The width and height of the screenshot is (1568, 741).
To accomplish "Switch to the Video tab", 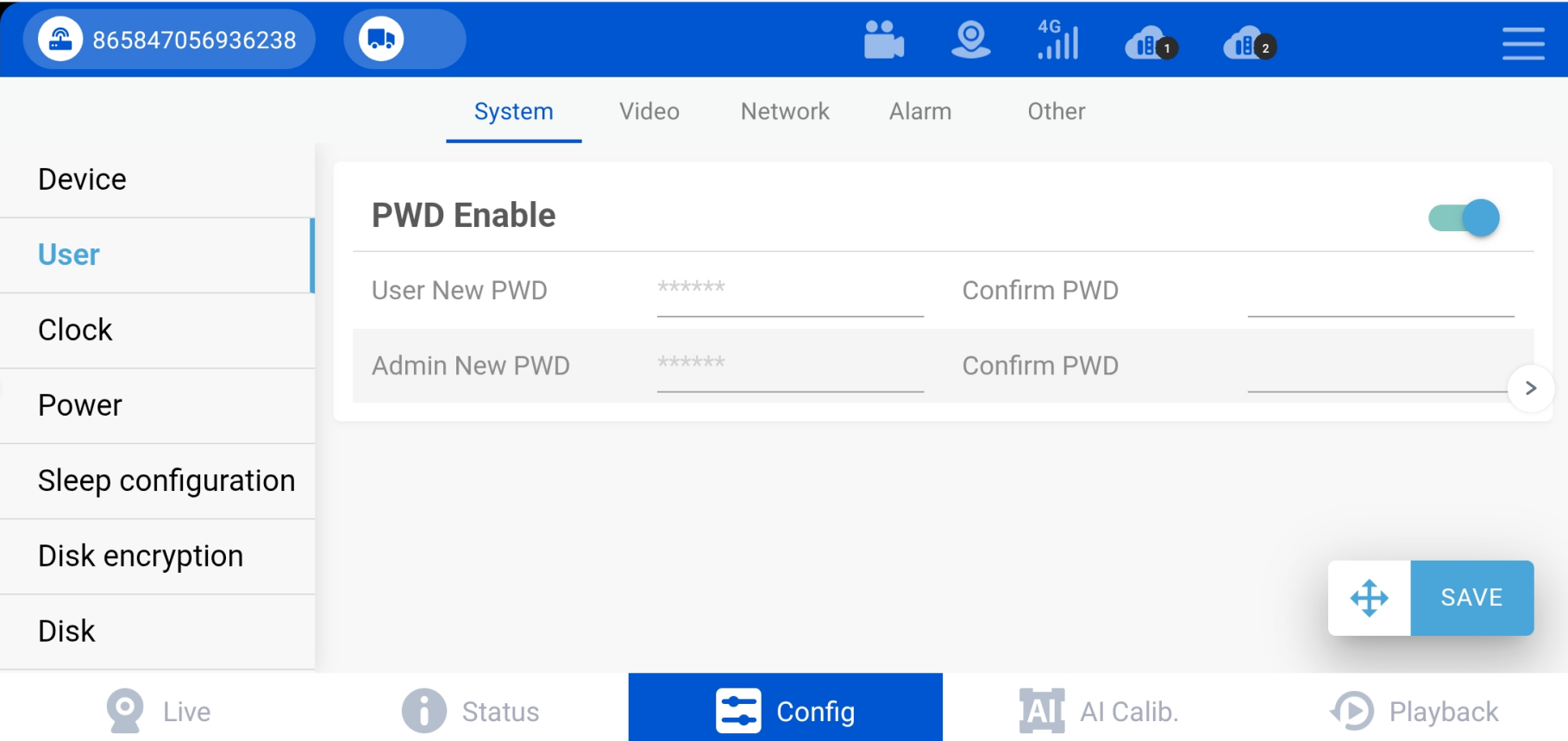I will coord(649,111).
